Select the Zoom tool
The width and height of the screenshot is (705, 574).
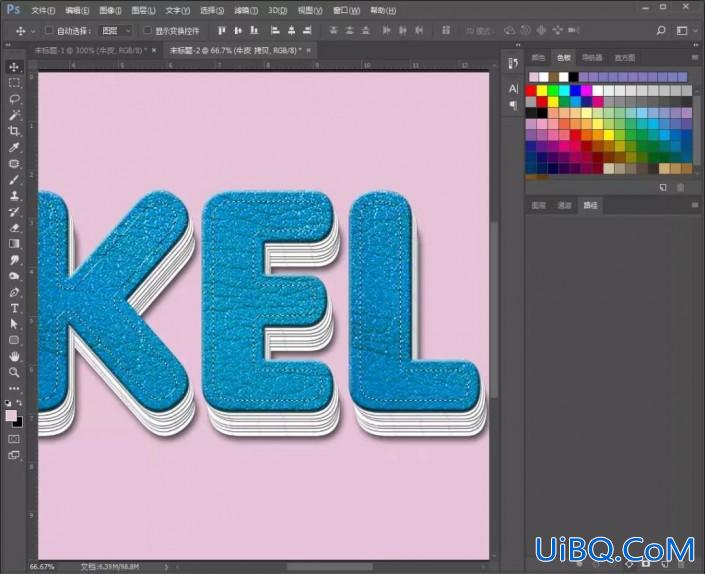pos(14,372)
